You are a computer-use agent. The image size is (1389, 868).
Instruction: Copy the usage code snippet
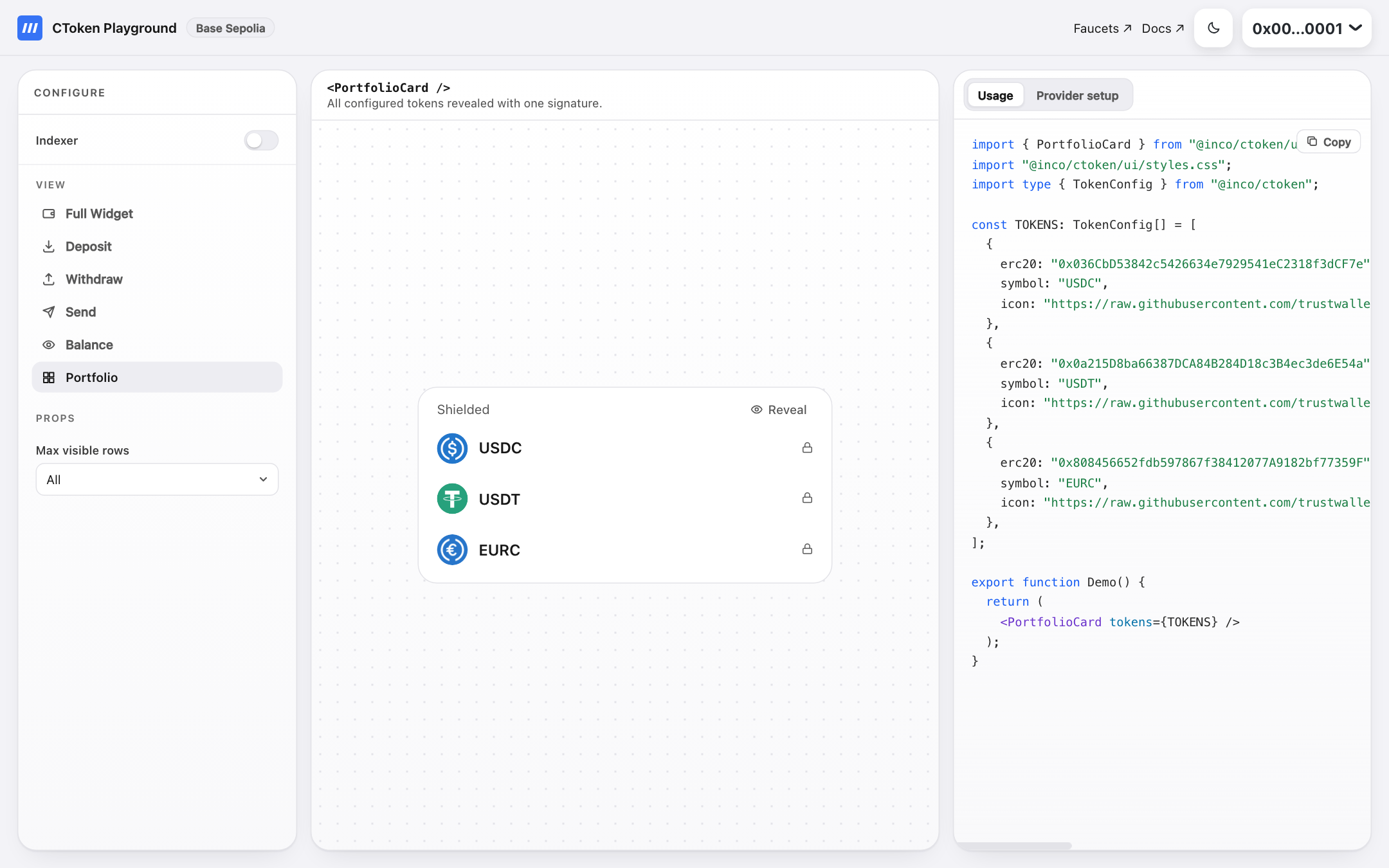(1329, 142)
